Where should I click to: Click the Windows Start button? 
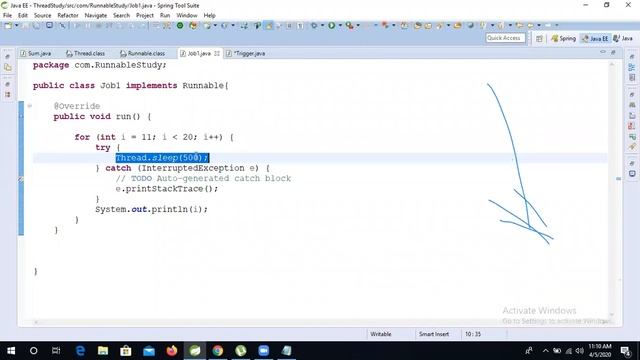(x=11, y=351)
